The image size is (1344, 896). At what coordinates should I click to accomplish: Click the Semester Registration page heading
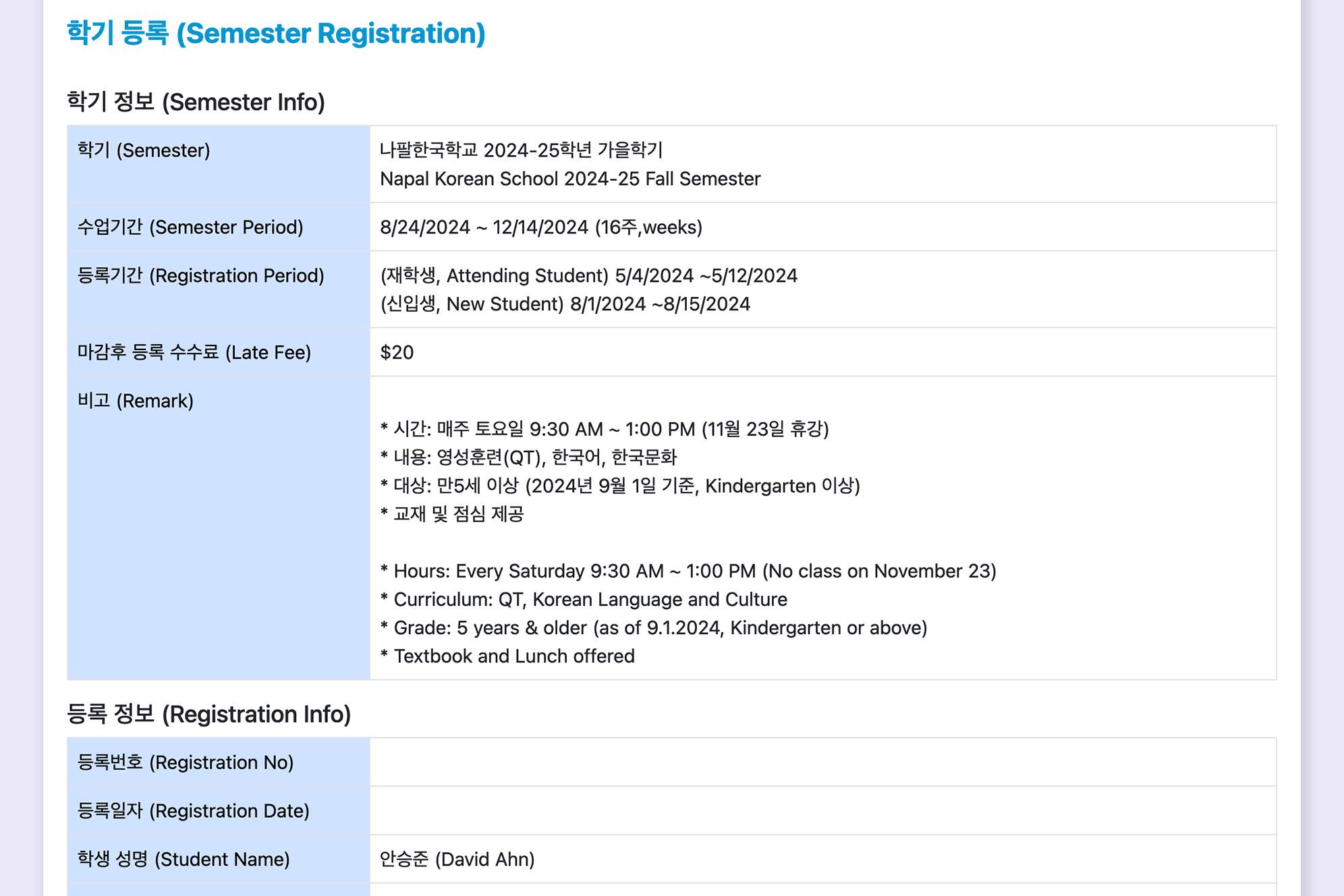[x=276, y=33]
